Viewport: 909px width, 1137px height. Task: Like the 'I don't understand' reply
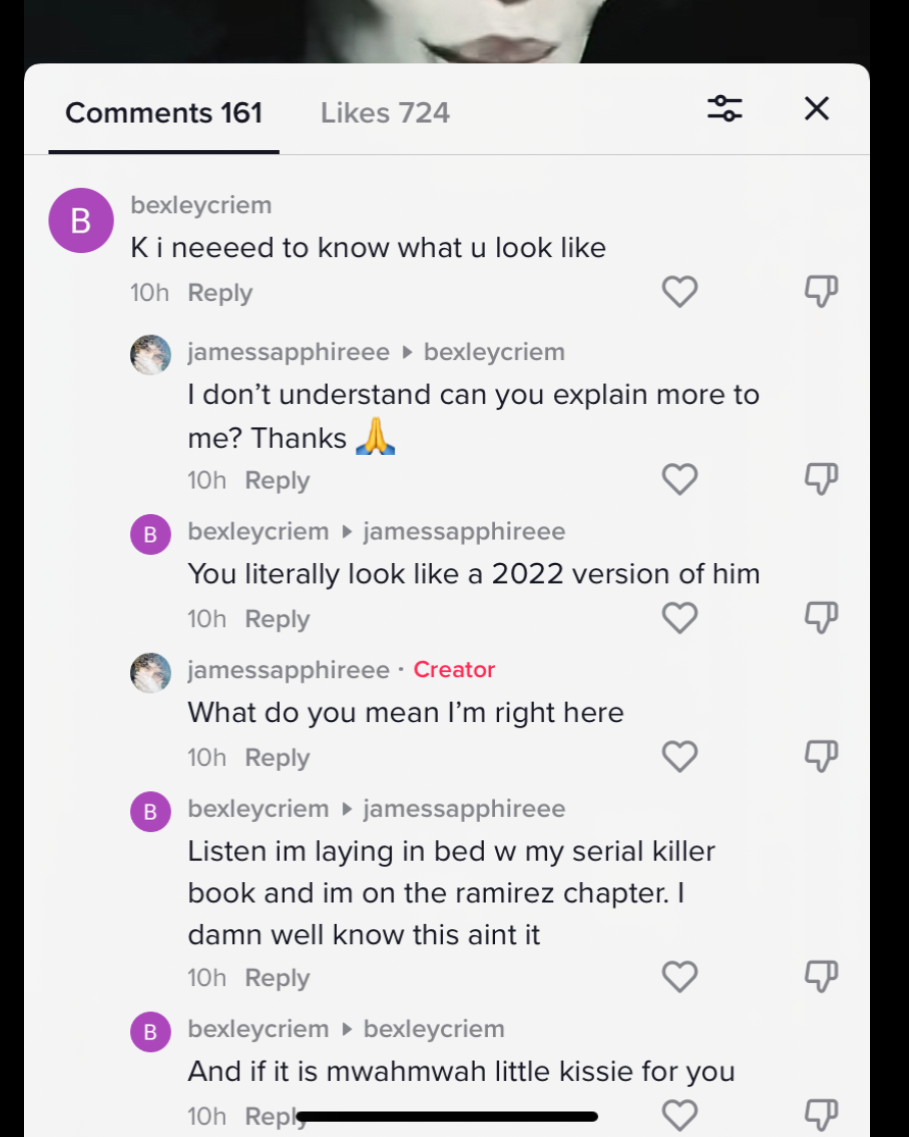(679, 479)
